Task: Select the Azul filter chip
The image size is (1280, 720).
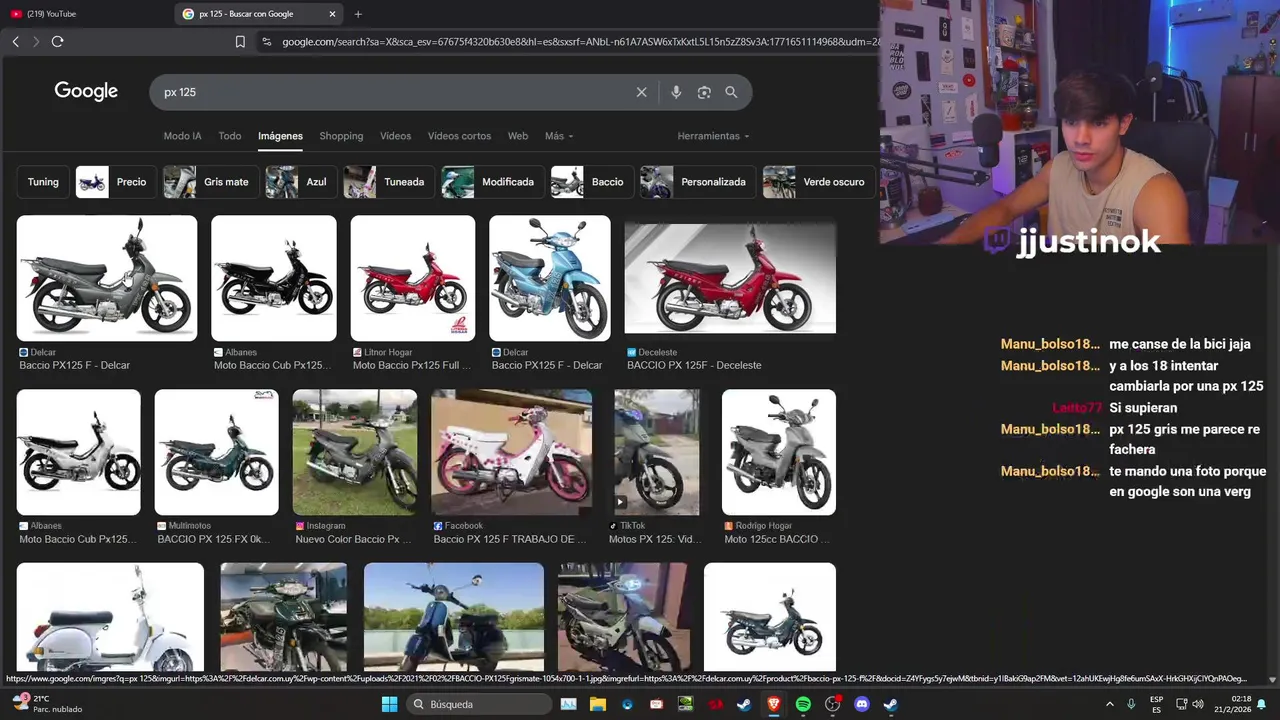Action: pos(301,182)
